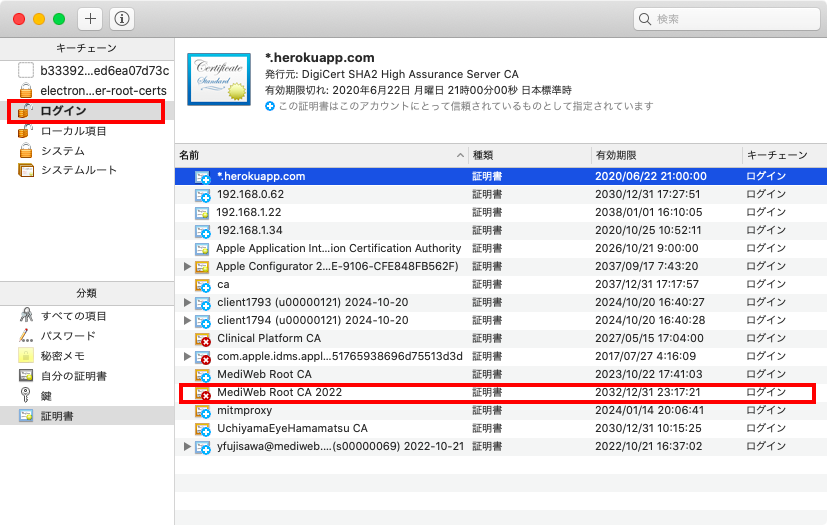
Task: Click the 2038/01/01 16:10:05 expiry cell
Action: click(x=649, y=212)
